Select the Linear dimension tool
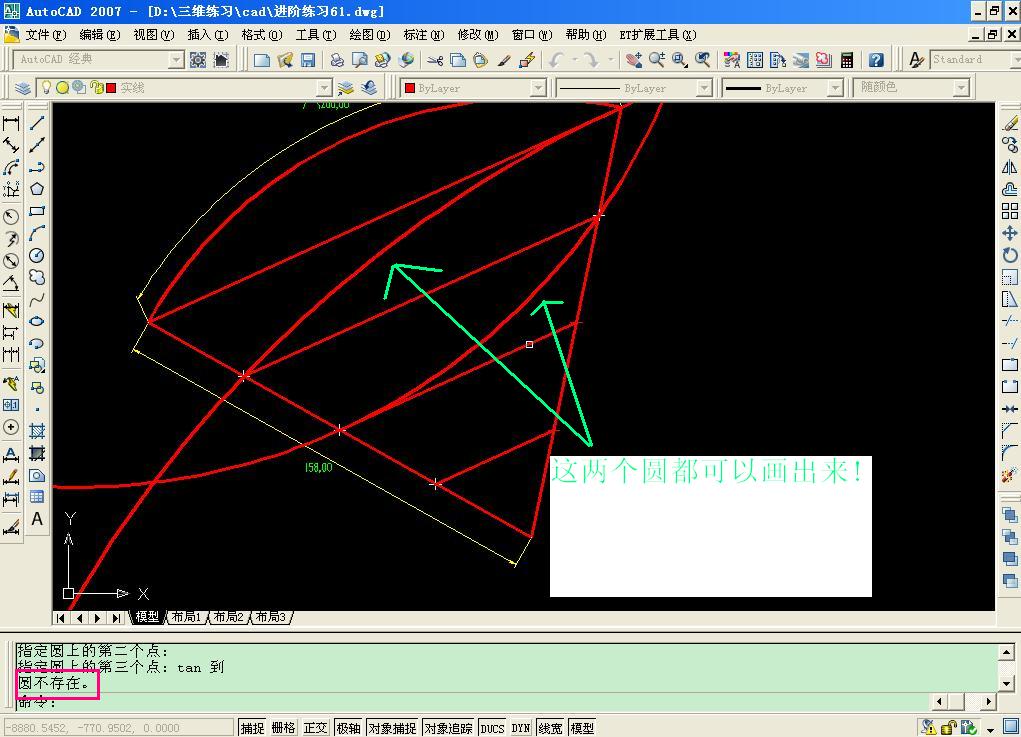The height and width of the screenshot is (737, 1021). 11,123
